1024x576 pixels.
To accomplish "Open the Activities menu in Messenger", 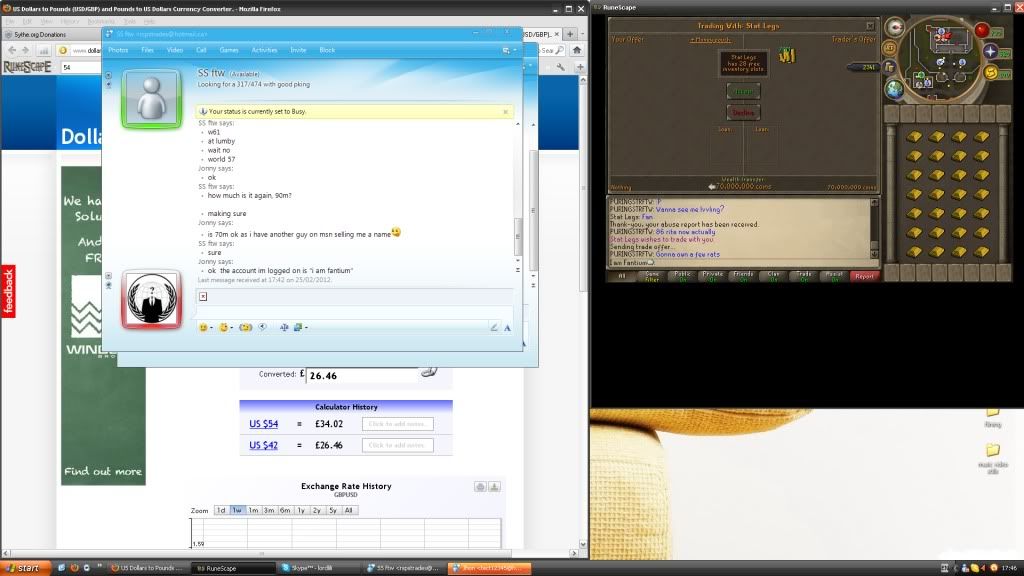I will coord(264,50).
